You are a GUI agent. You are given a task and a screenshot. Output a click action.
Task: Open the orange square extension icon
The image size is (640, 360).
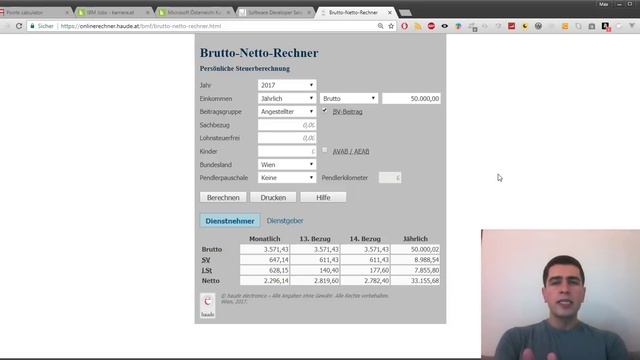565,26
